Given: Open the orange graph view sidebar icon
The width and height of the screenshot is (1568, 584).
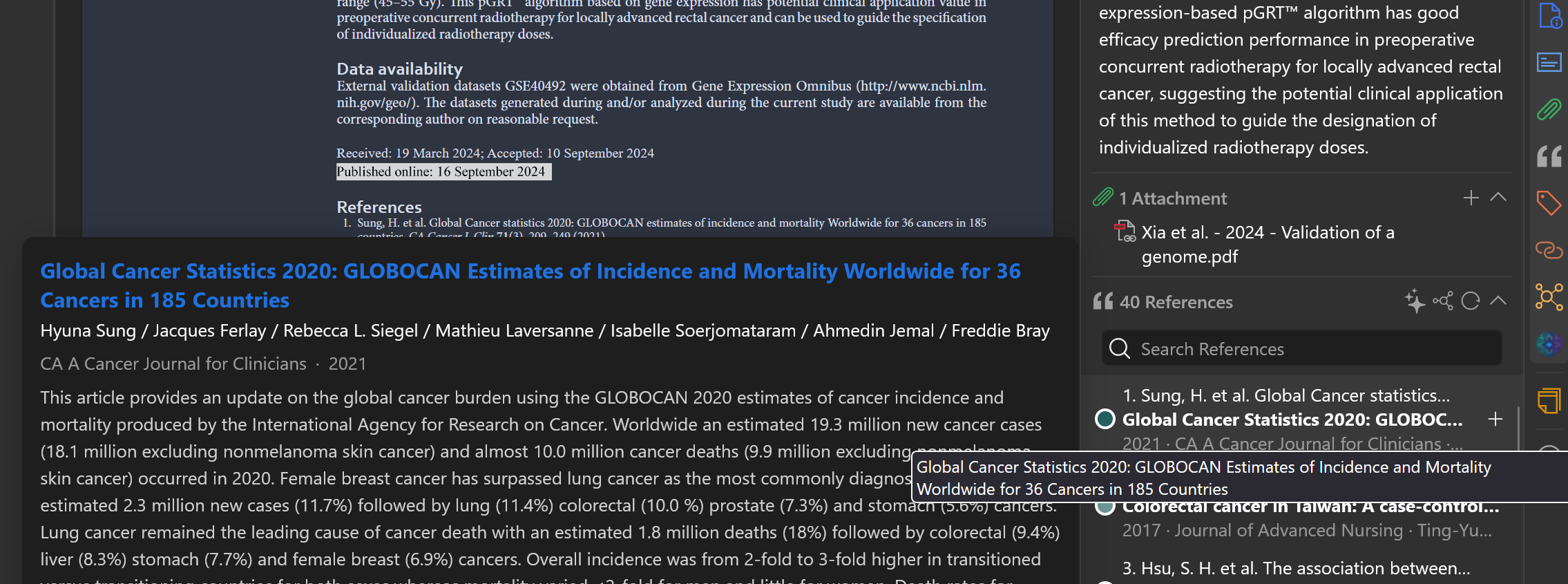Looking at the screenshot, I should (1549, 297).
